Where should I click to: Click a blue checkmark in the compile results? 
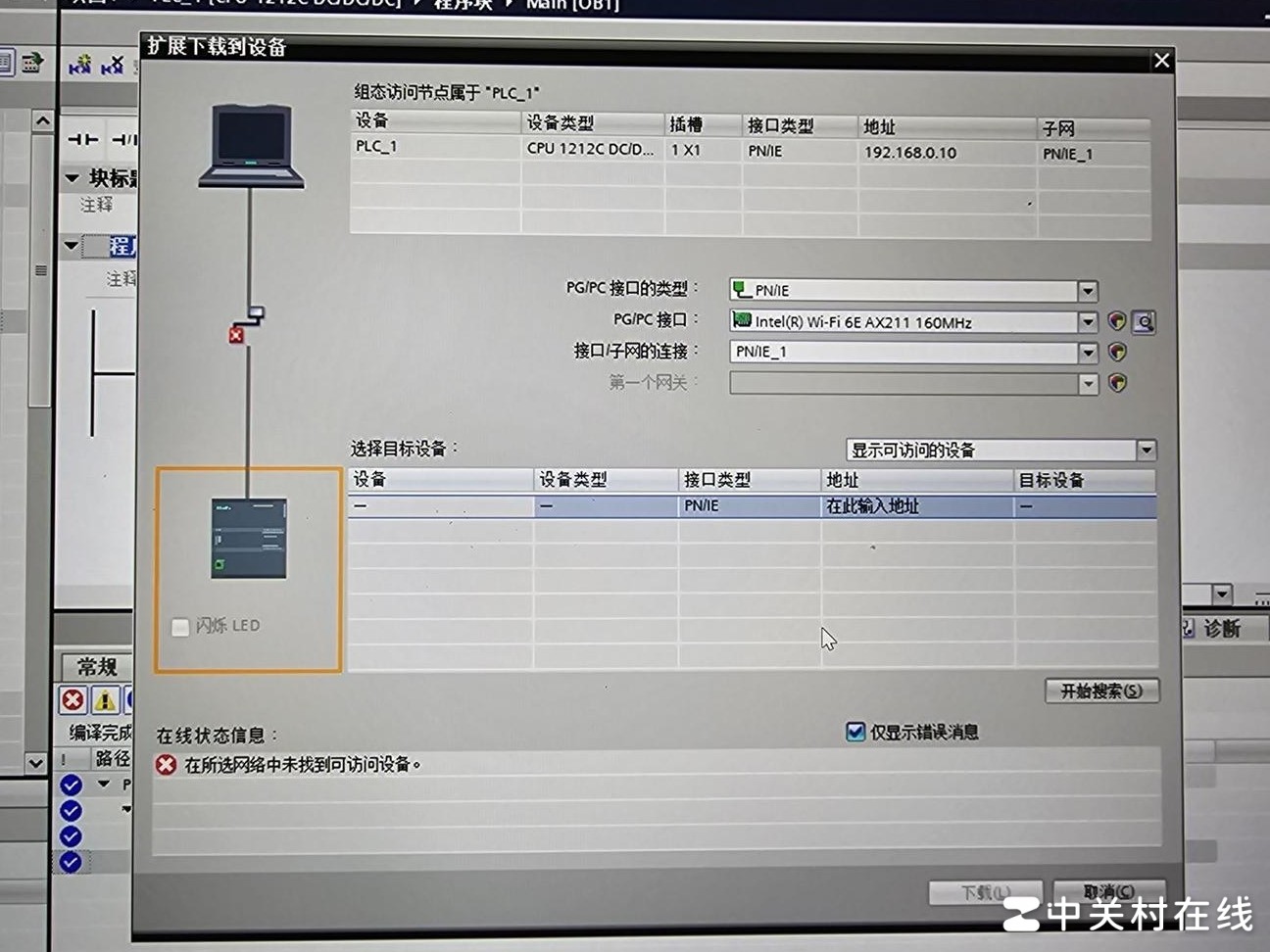coord(70,785)
